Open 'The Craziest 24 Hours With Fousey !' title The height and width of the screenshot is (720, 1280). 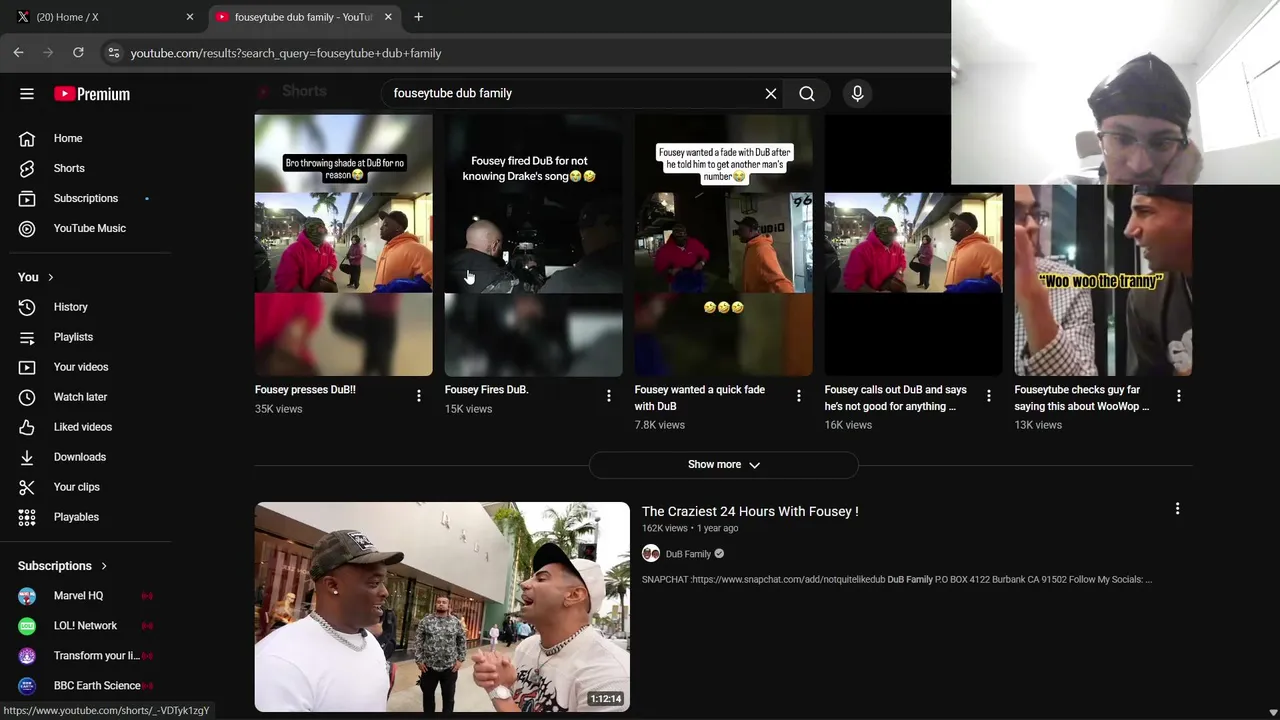[x=750, y=511]
